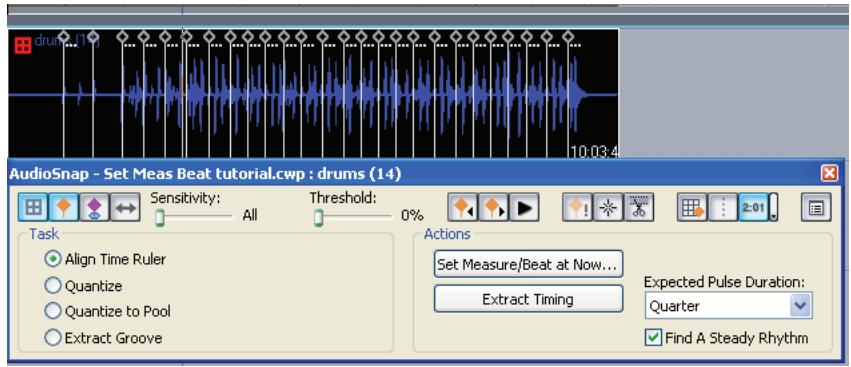Click the scissors split at markers icon
This screenshot has height=367, width=851.
coord(639,207)
